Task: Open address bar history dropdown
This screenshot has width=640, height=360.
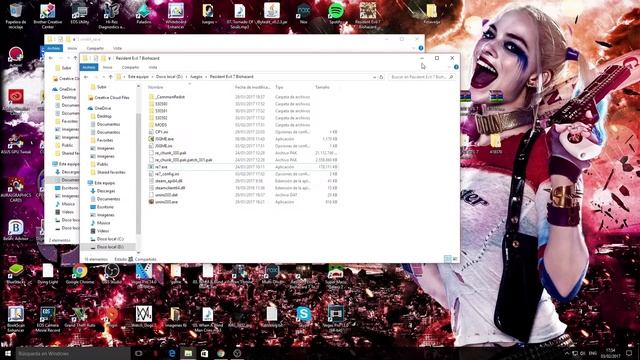Action: (374, 77)
